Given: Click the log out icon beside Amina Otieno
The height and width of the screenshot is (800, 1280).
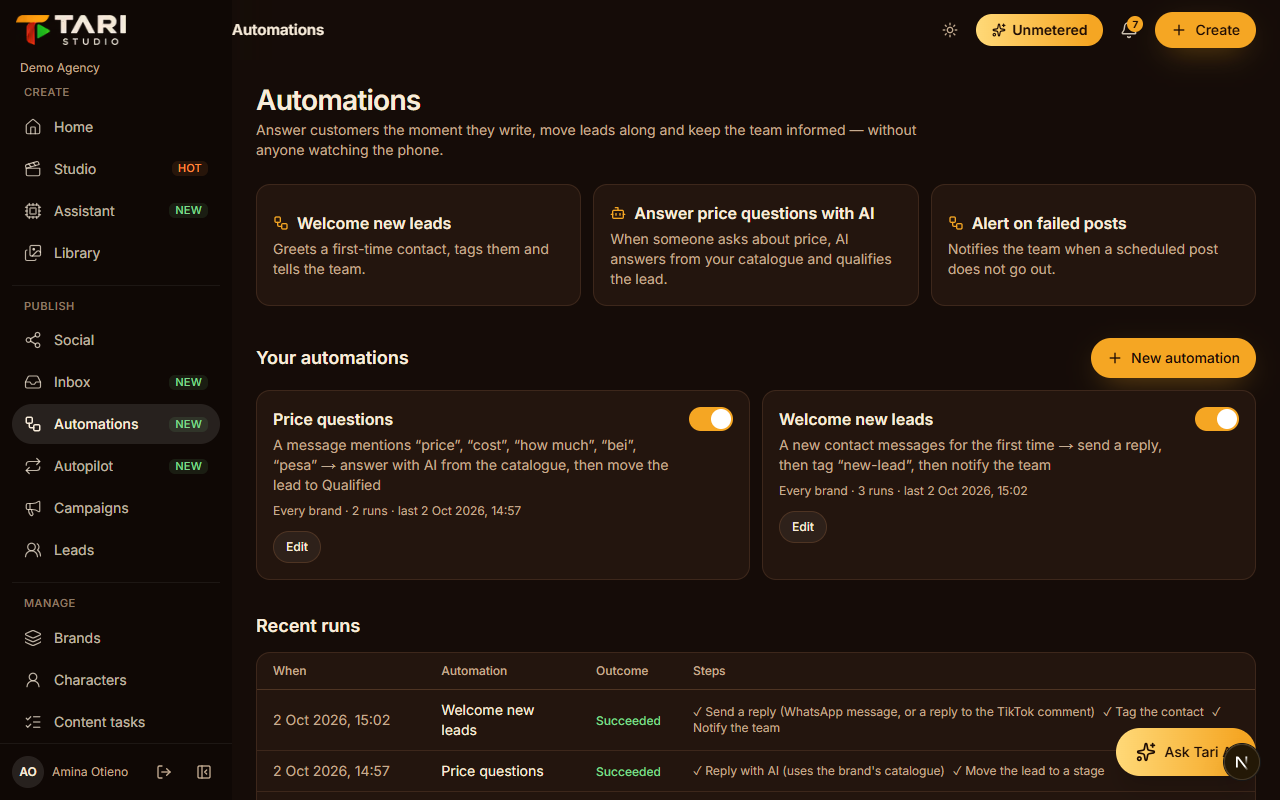Looking at the screenshot, I should (164, 772).
